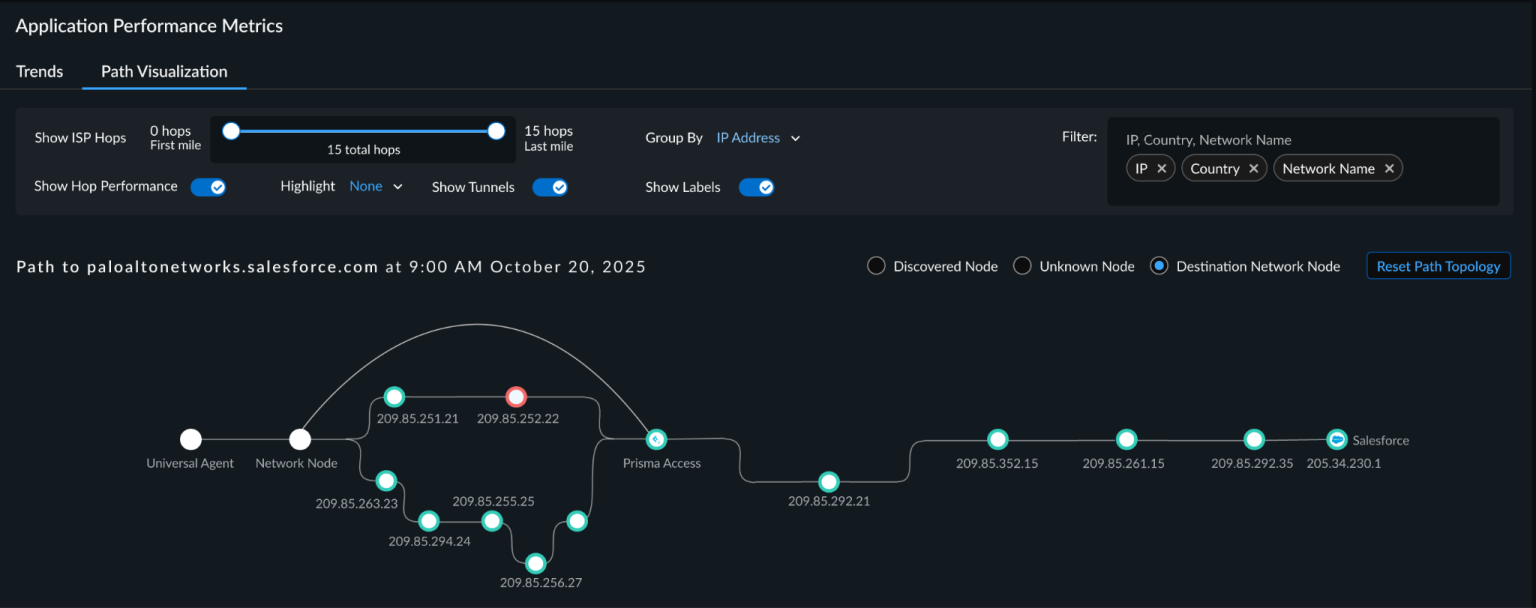The image size is (1536, 608).
Task: Toggle Show Labels switch
Action: [756, 187]
